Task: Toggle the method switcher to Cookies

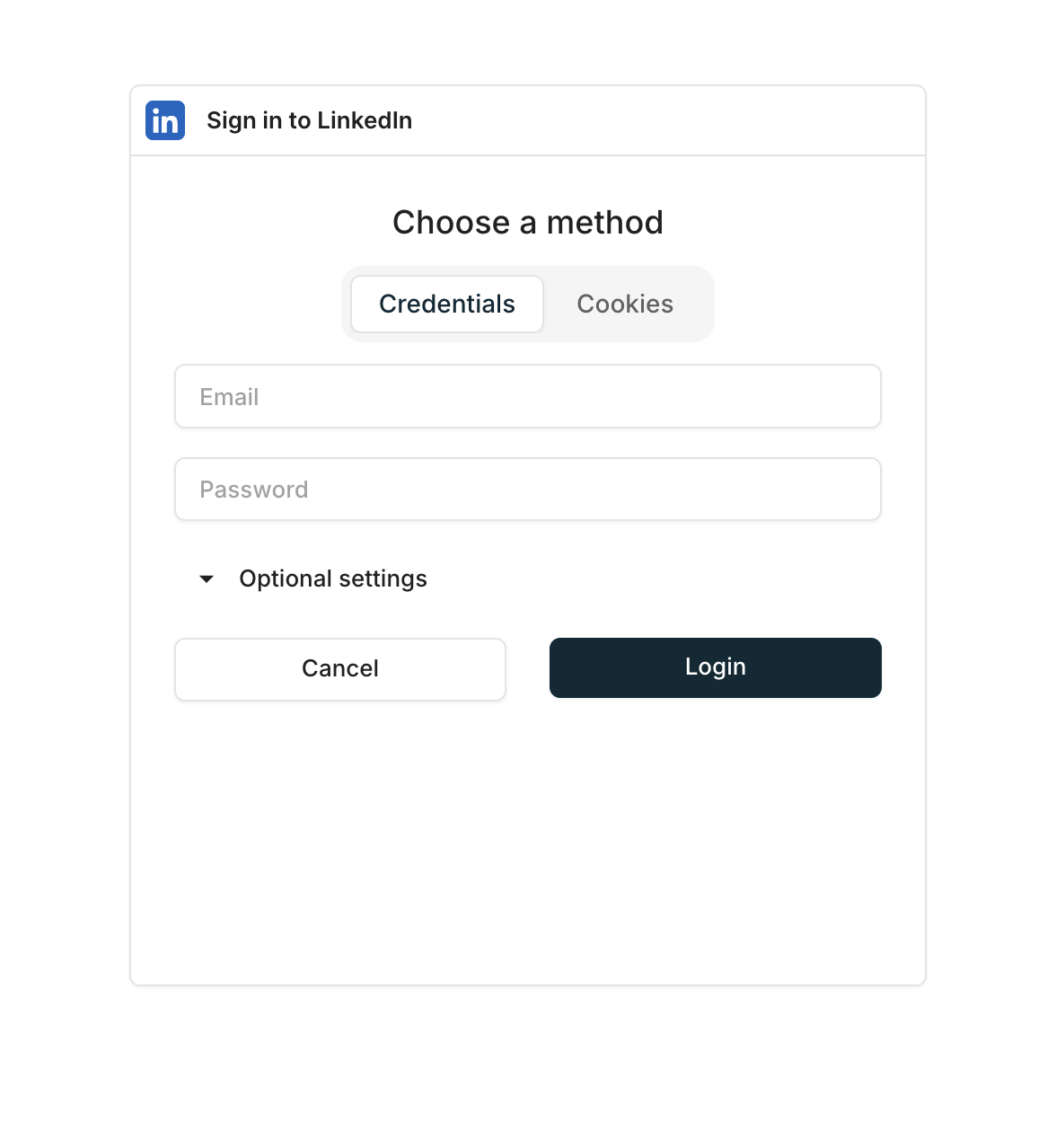Action: tap(625, 304)
